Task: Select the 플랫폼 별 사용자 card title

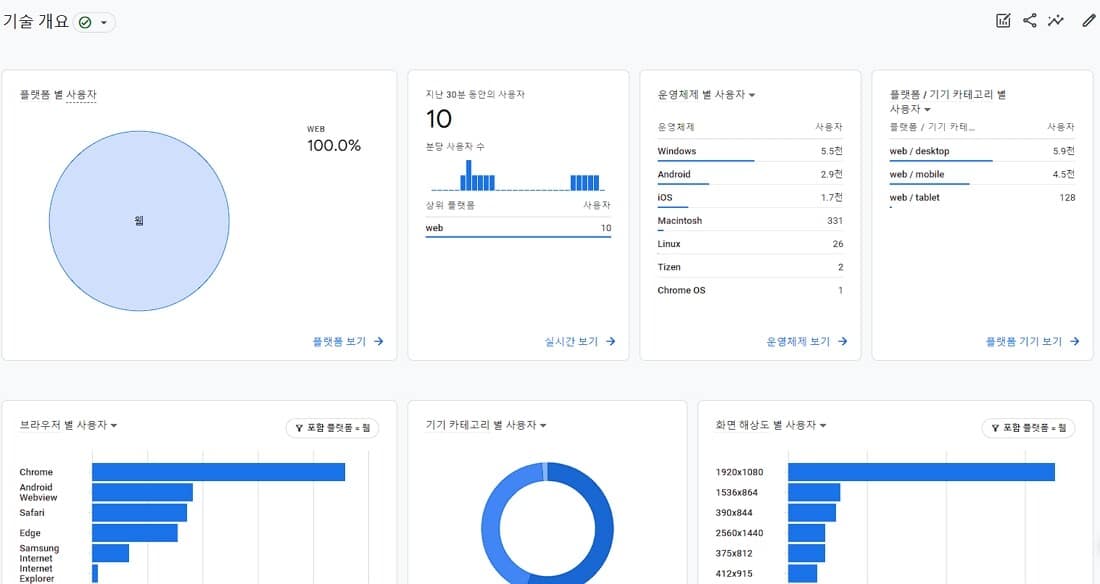Action: point(58,95)
